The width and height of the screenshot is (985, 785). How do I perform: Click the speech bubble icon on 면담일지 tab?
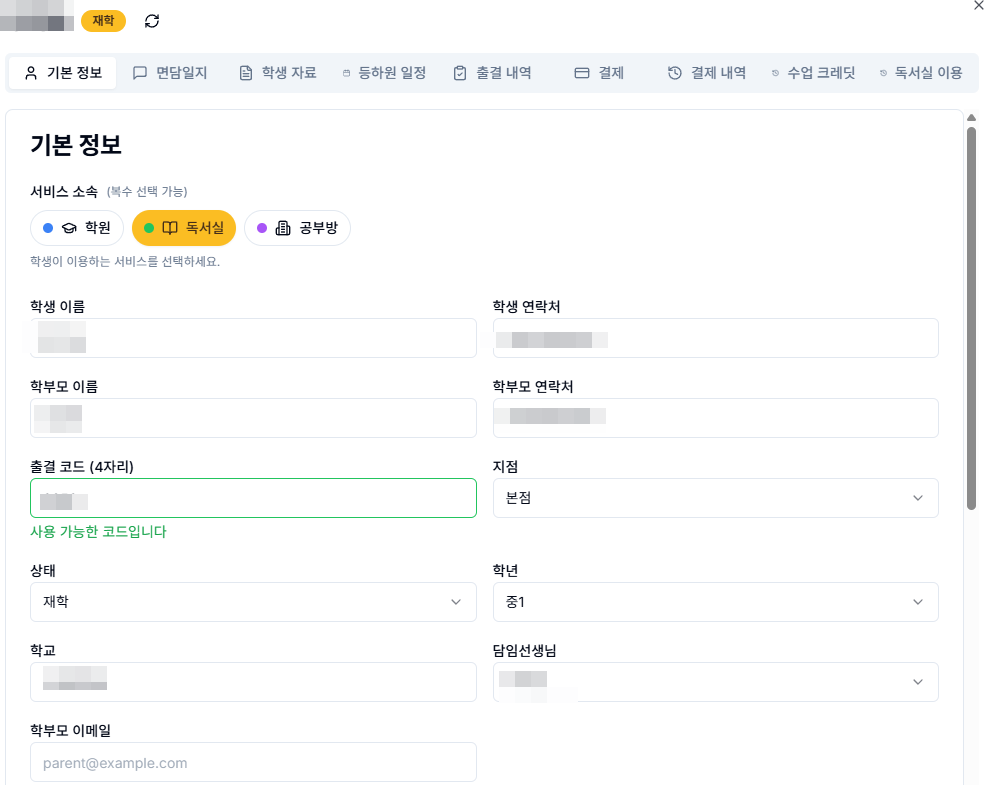coord(137,72)
